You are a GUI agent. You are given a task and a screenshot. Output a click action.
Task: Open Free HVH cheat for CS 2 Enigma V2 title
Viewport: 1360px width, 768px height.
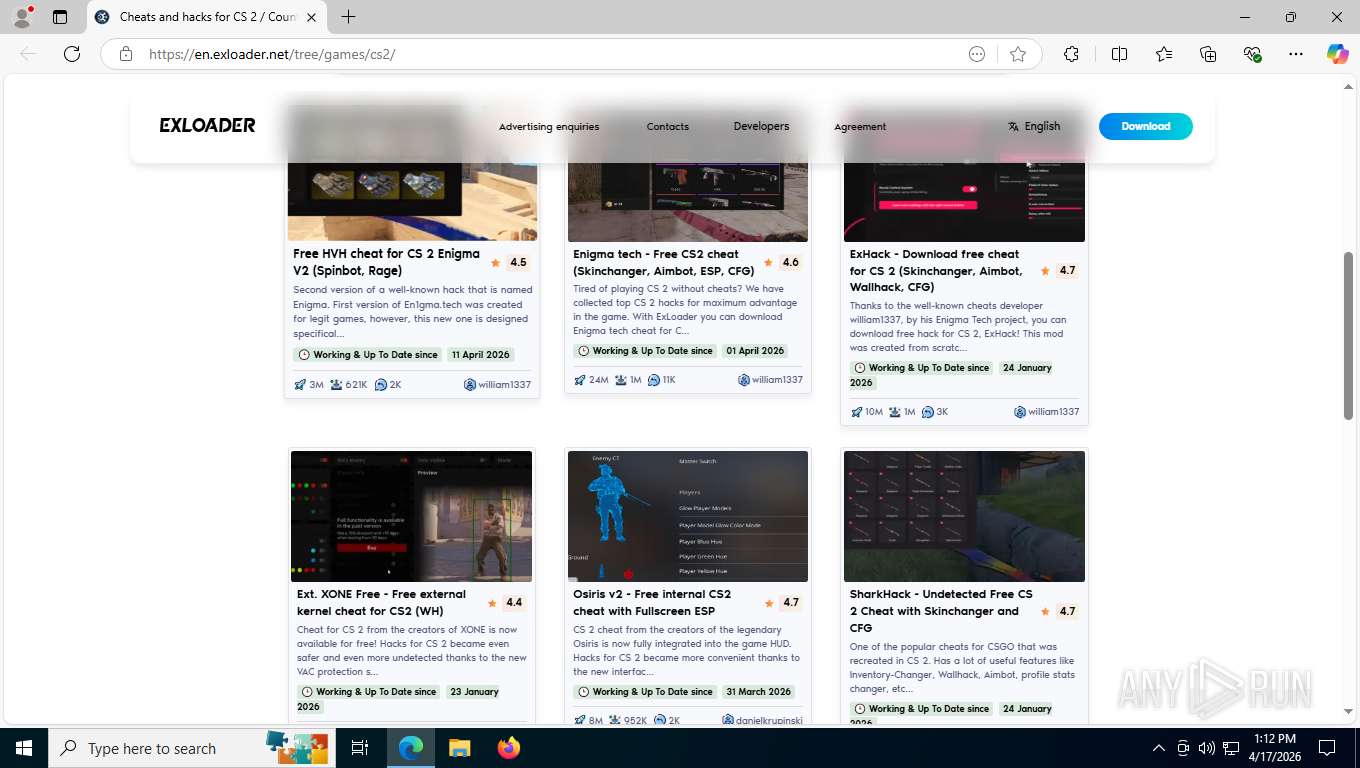pos(386,262)
